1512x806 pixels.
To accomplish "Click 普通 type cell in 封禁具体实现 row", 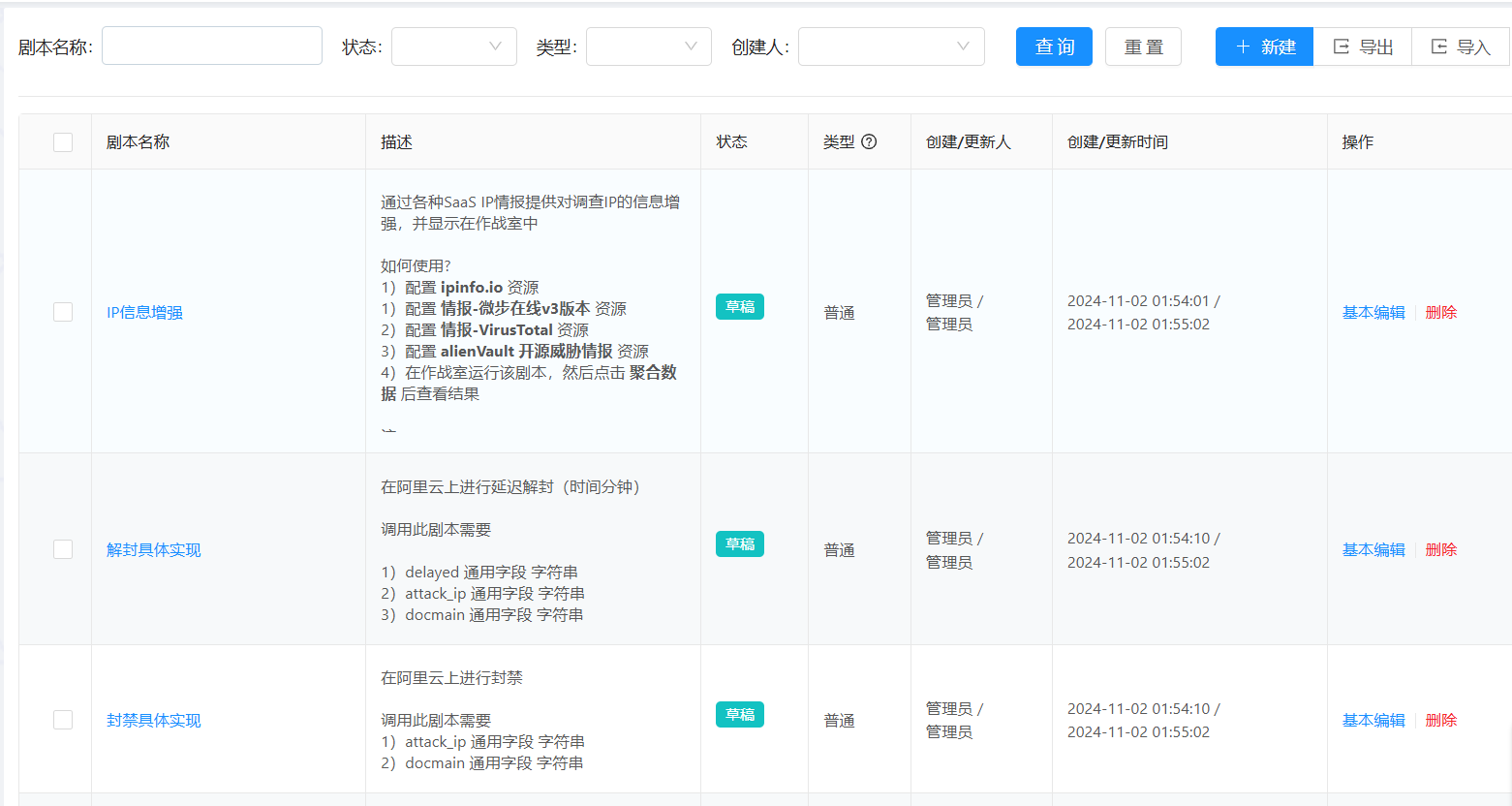I will pyautogui.click(x=839, y=720).
